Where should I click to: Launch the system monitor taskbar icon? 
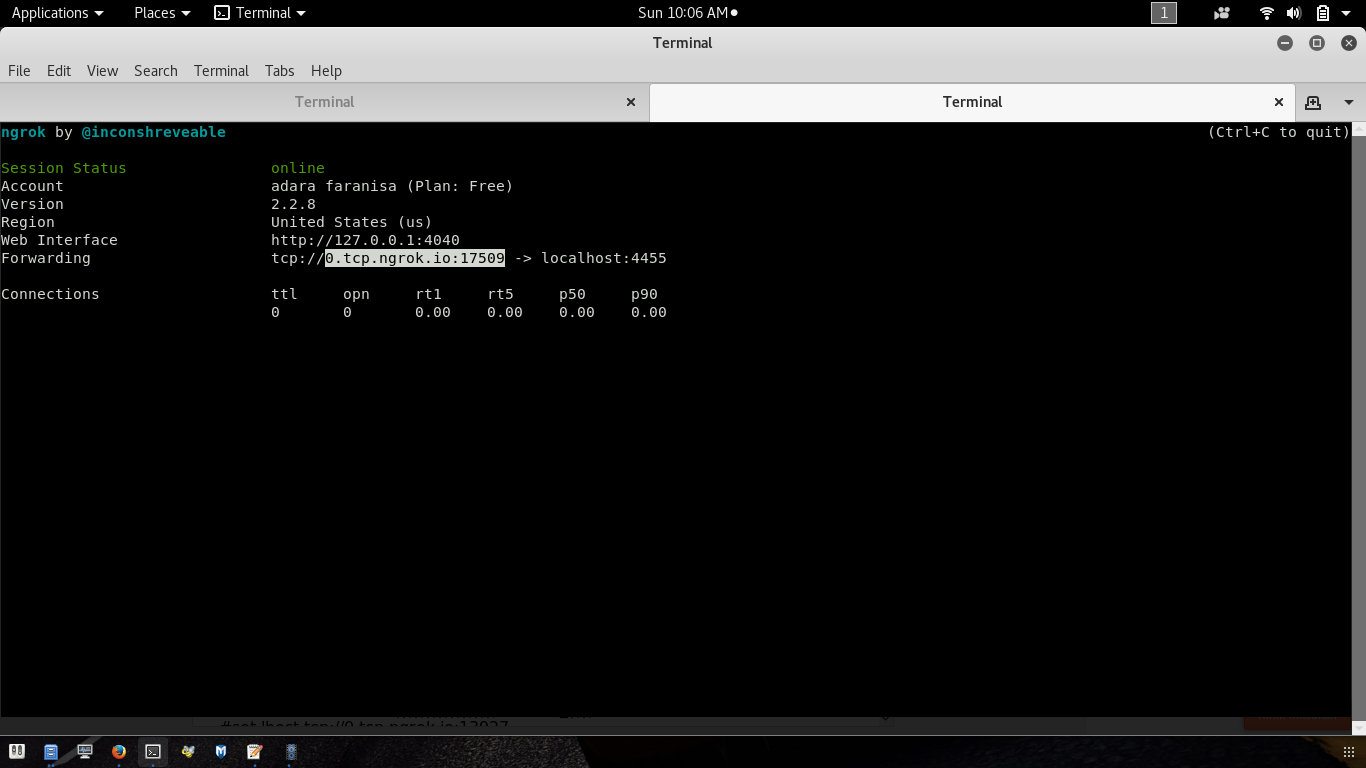pyautogui.click(x=85, y=751)
